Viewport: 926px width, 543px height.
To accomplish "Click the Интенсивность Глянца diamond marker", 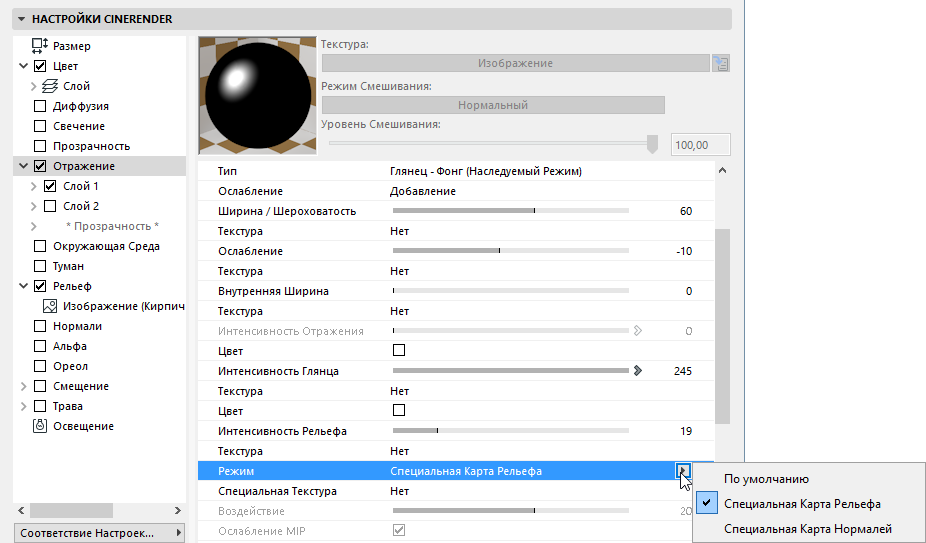I will [638, 371].
